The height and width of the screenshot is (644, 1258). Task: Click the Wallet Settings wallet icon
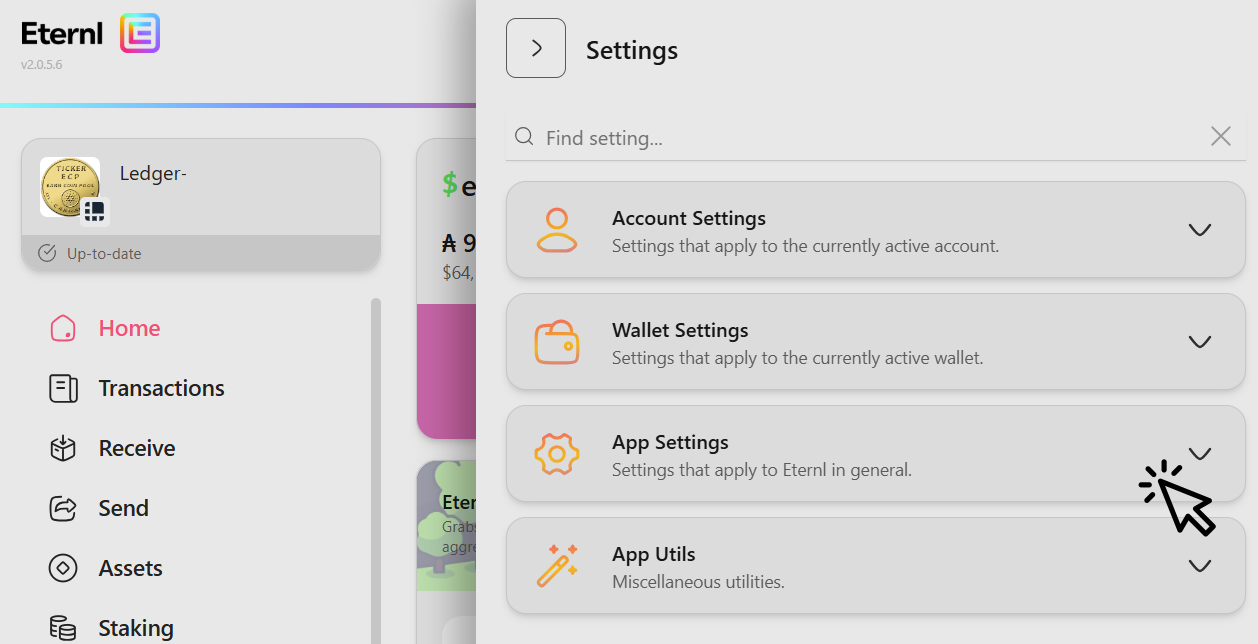tap(557, 341)
